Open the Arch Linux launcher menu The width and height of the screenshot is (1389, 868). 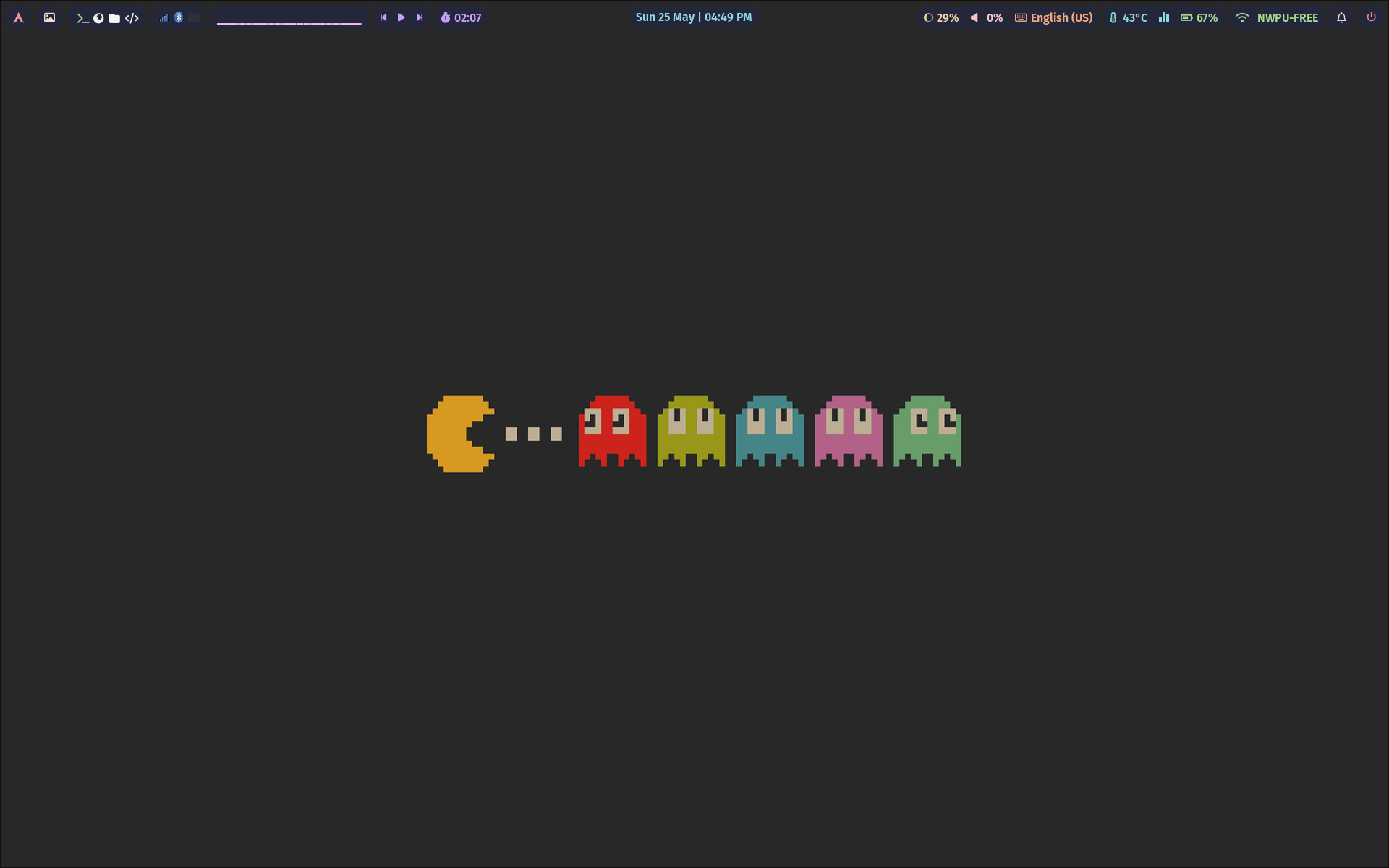[x=19, y=18]
